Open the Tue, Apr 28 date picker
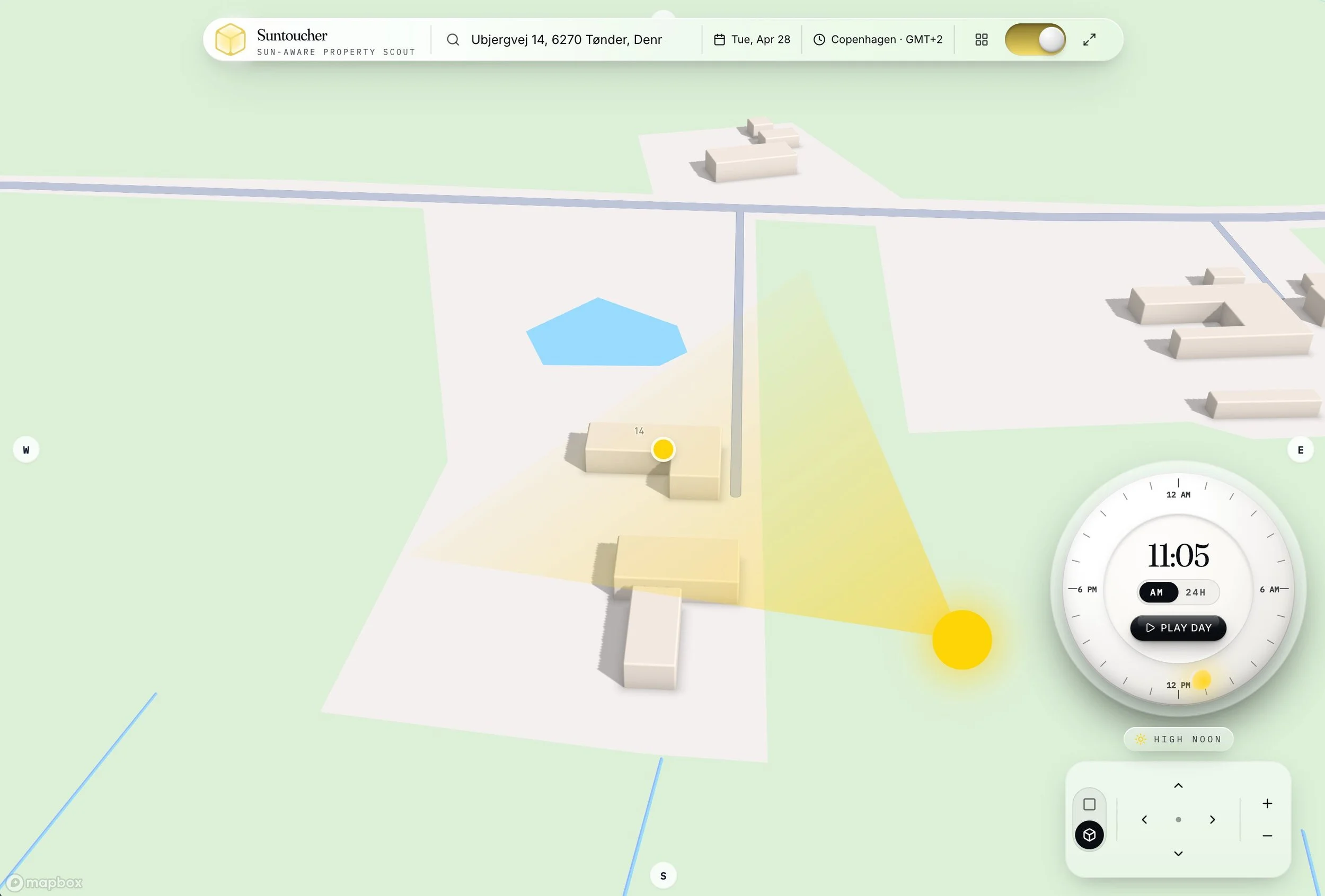The image size is (1325, 896). [752, 39]
